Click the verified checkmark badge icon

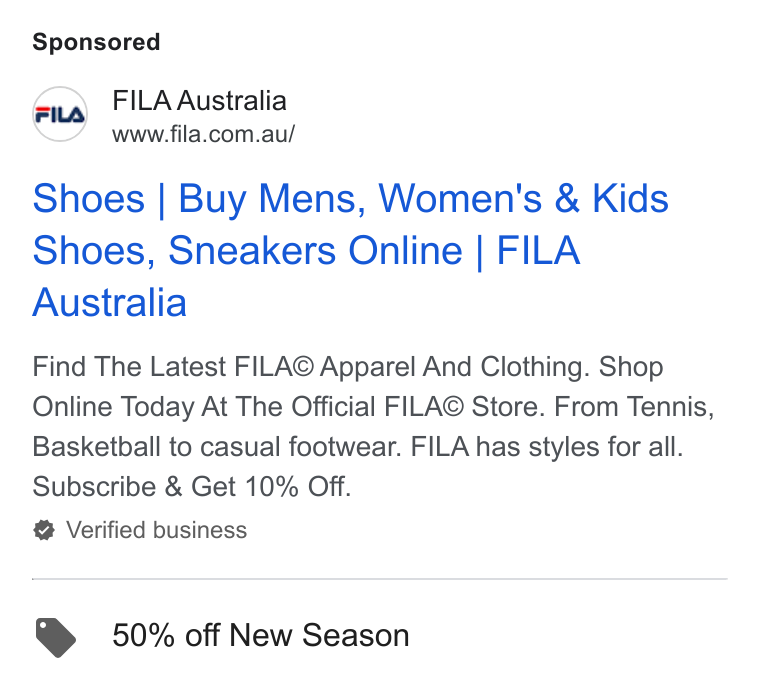44,530
